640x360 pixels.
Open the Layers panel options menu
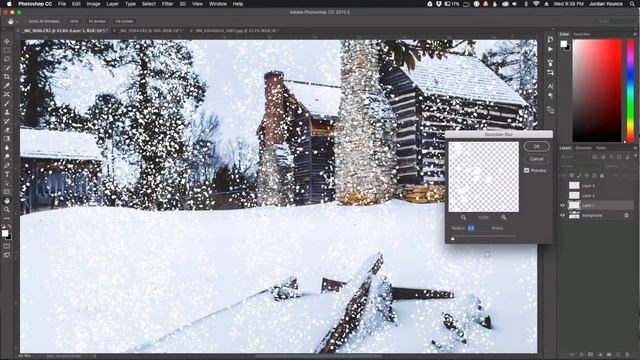[635, 148]
